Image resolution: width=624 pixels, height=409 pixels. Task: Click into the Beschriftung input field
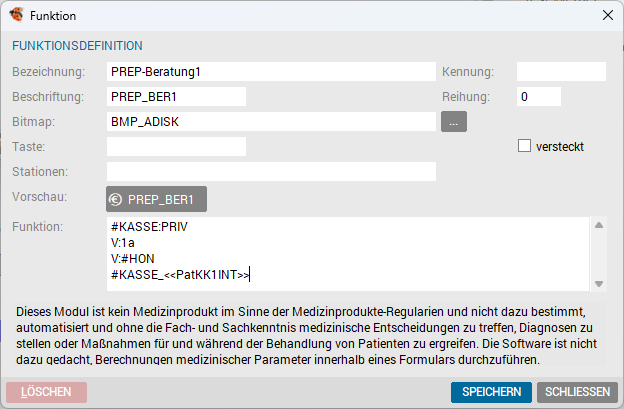point(176,97)
